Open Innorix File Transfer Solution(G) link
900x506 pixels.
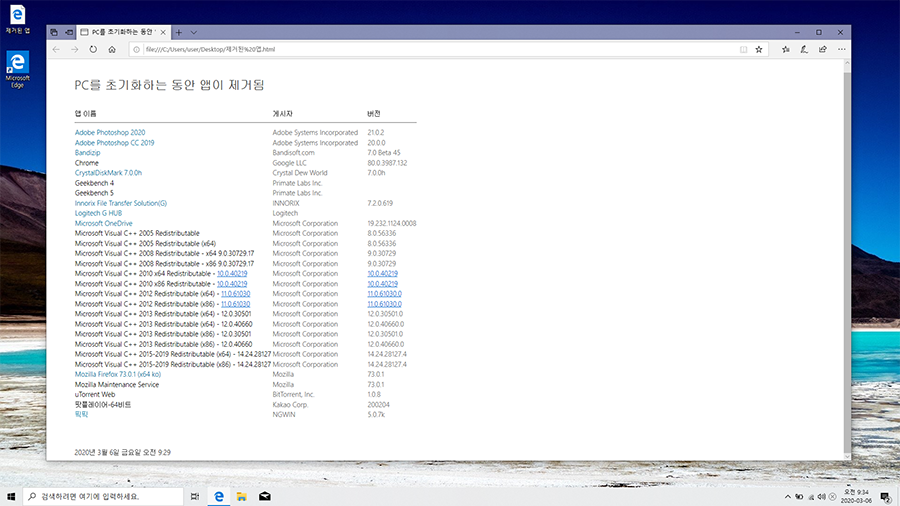(121, 203)
